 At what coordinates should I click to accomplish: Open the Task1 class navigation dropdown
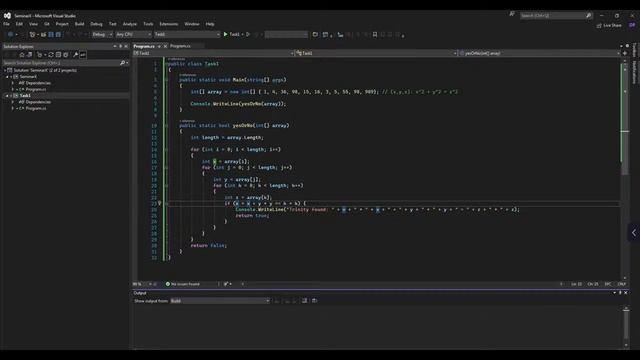[x=376, y=53]
